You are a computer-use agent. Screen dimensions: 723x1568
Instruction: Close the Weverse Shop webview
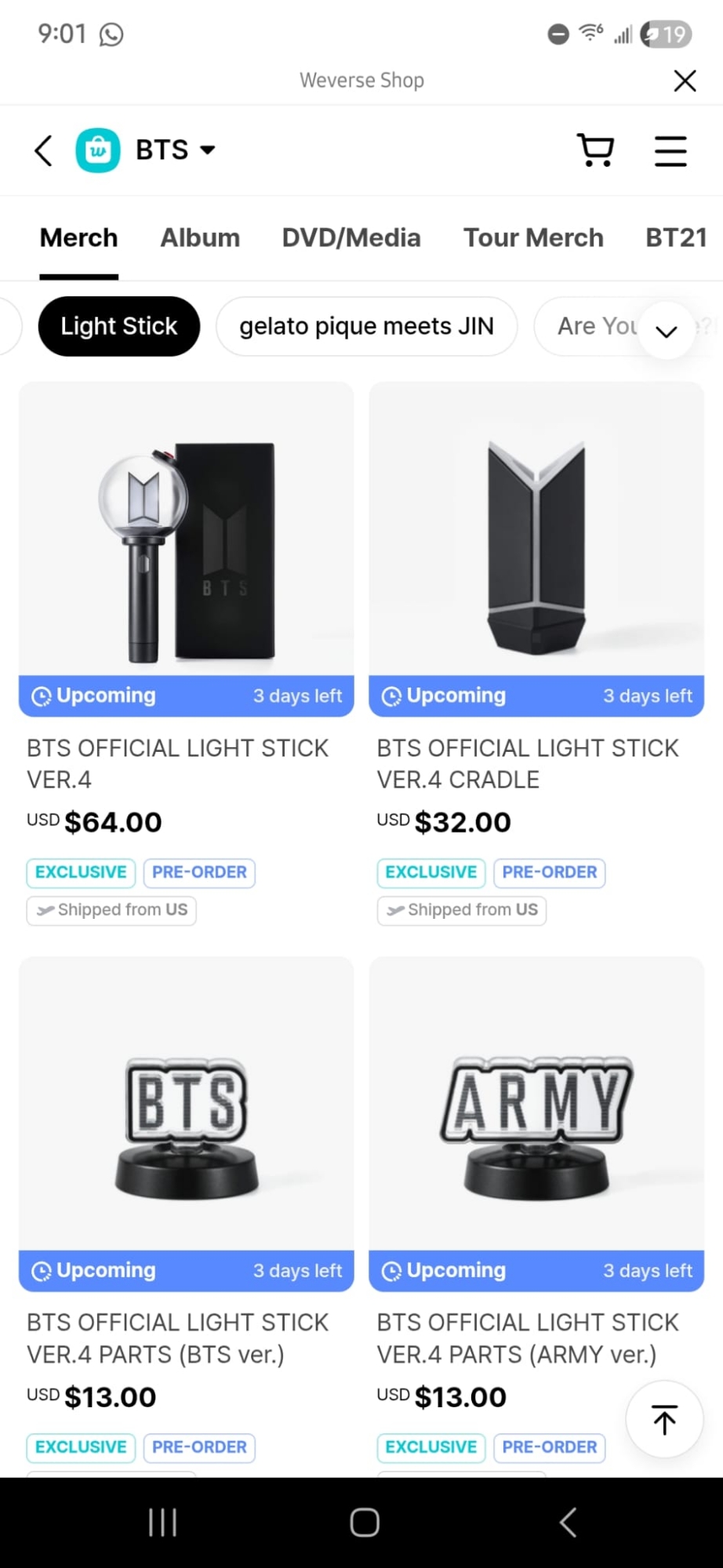pos(685,80)
